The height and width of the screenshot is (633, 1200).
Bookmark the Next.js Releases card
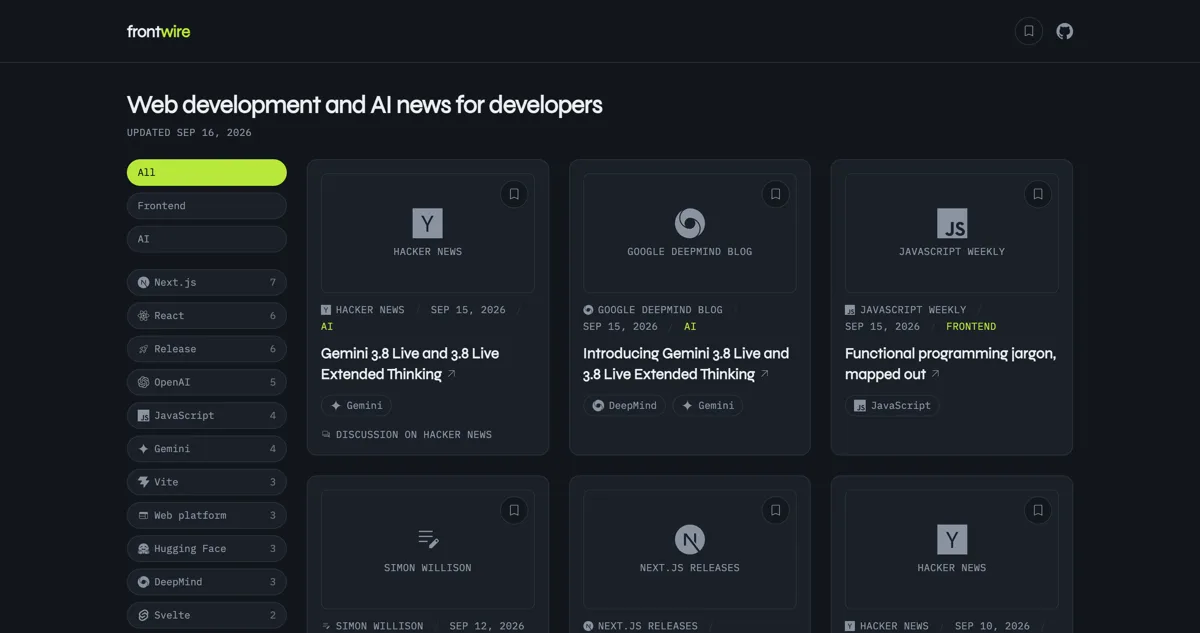776,510
